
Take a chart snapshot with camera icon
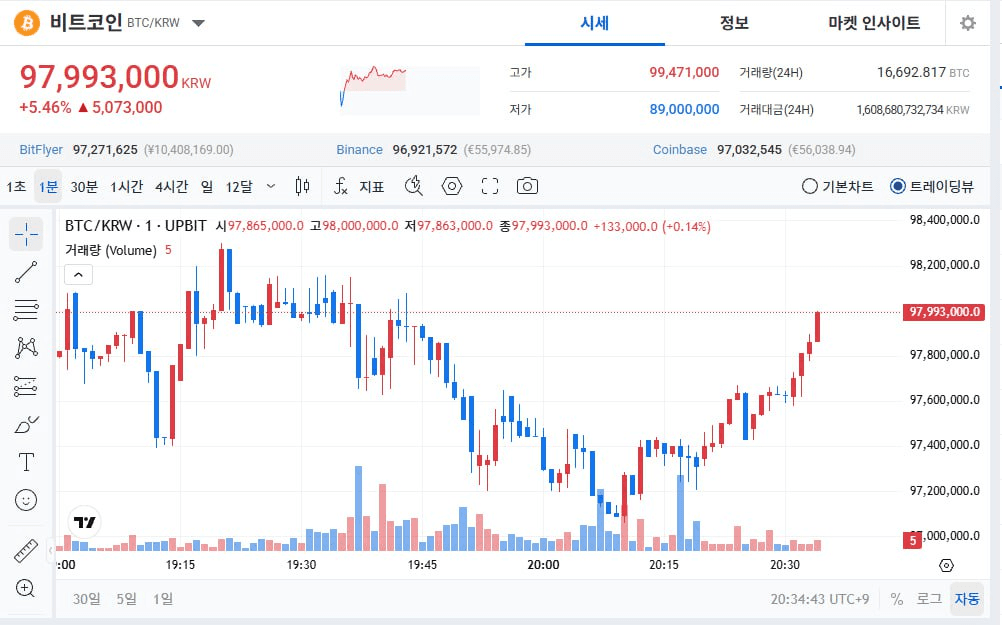527,186
